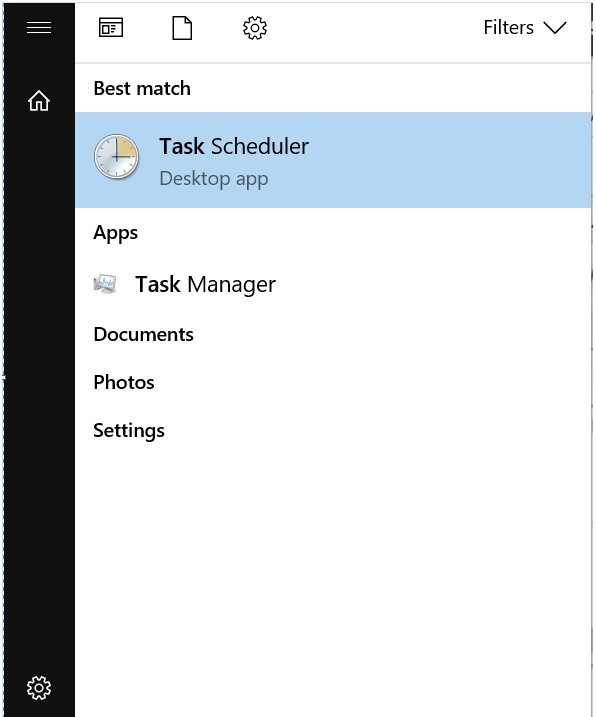The width and height of the screenshot is (596, 717).
Task: Filter results by Settings gear icon
Action: 255,28
